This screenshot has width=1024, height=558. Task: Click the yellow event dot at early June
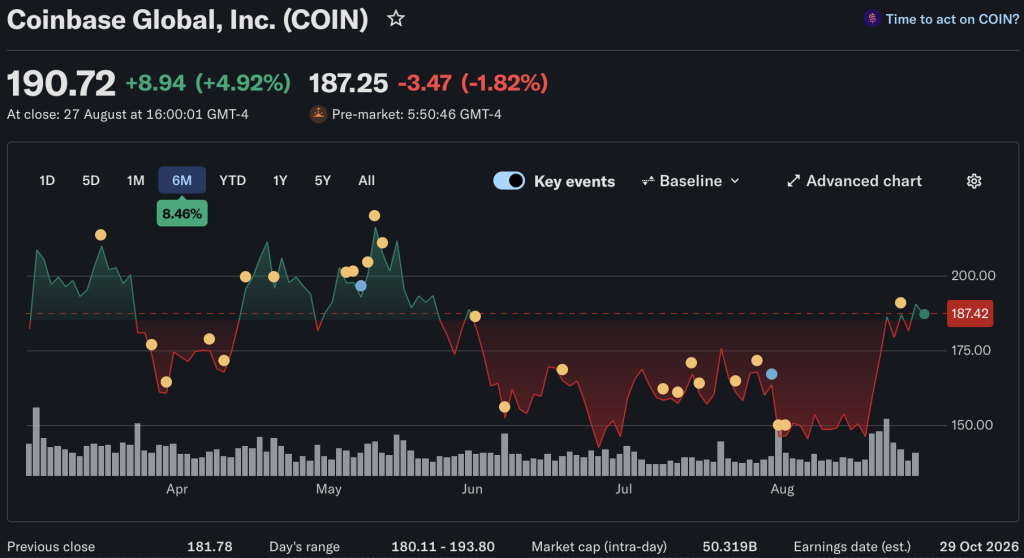475,316
